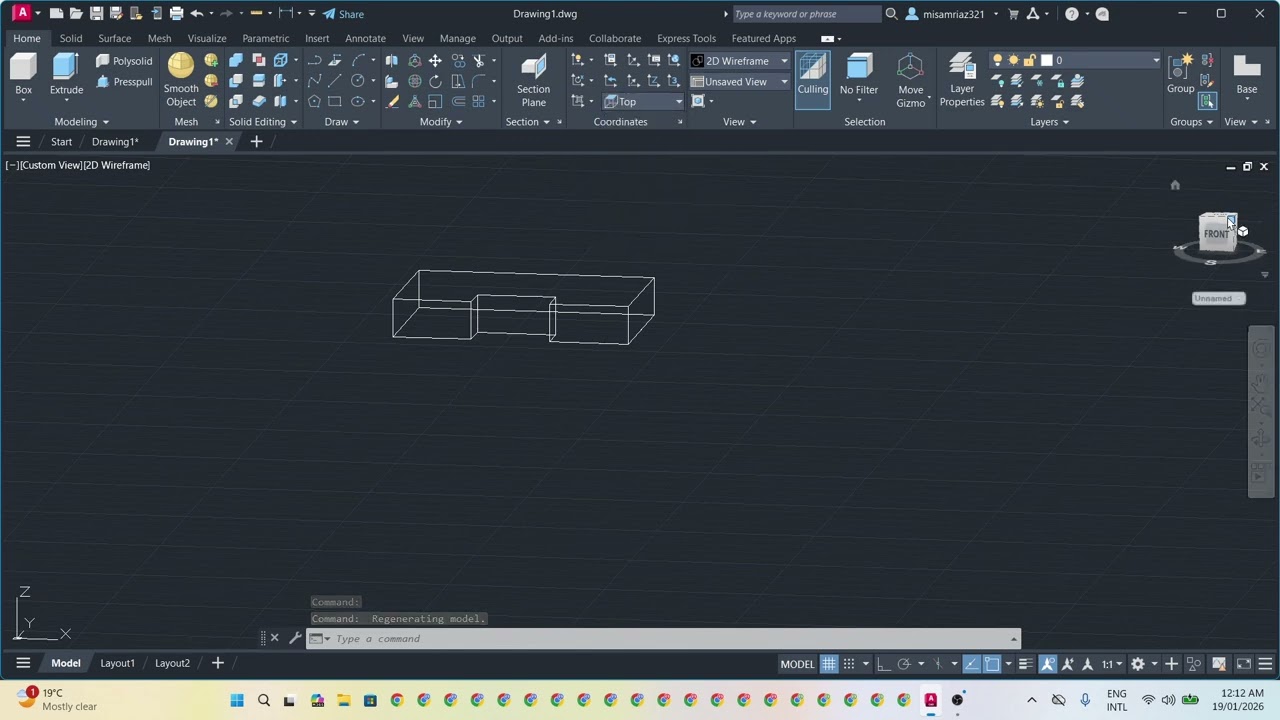Click the layer color swatch in Layers panel

[1046, 60]
